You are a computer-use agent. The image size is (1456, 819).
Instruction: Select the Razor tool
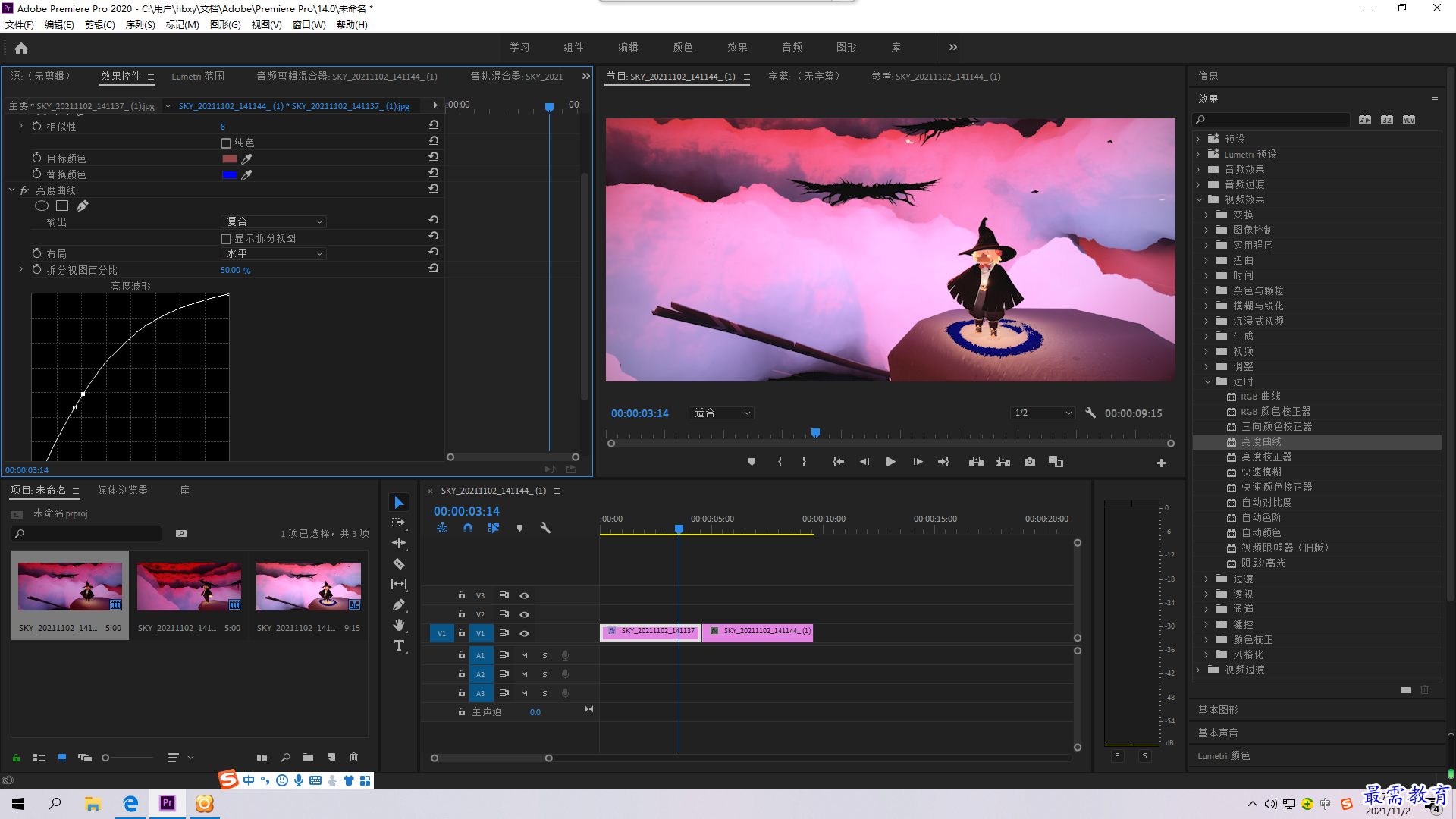[x=399, y=563]
